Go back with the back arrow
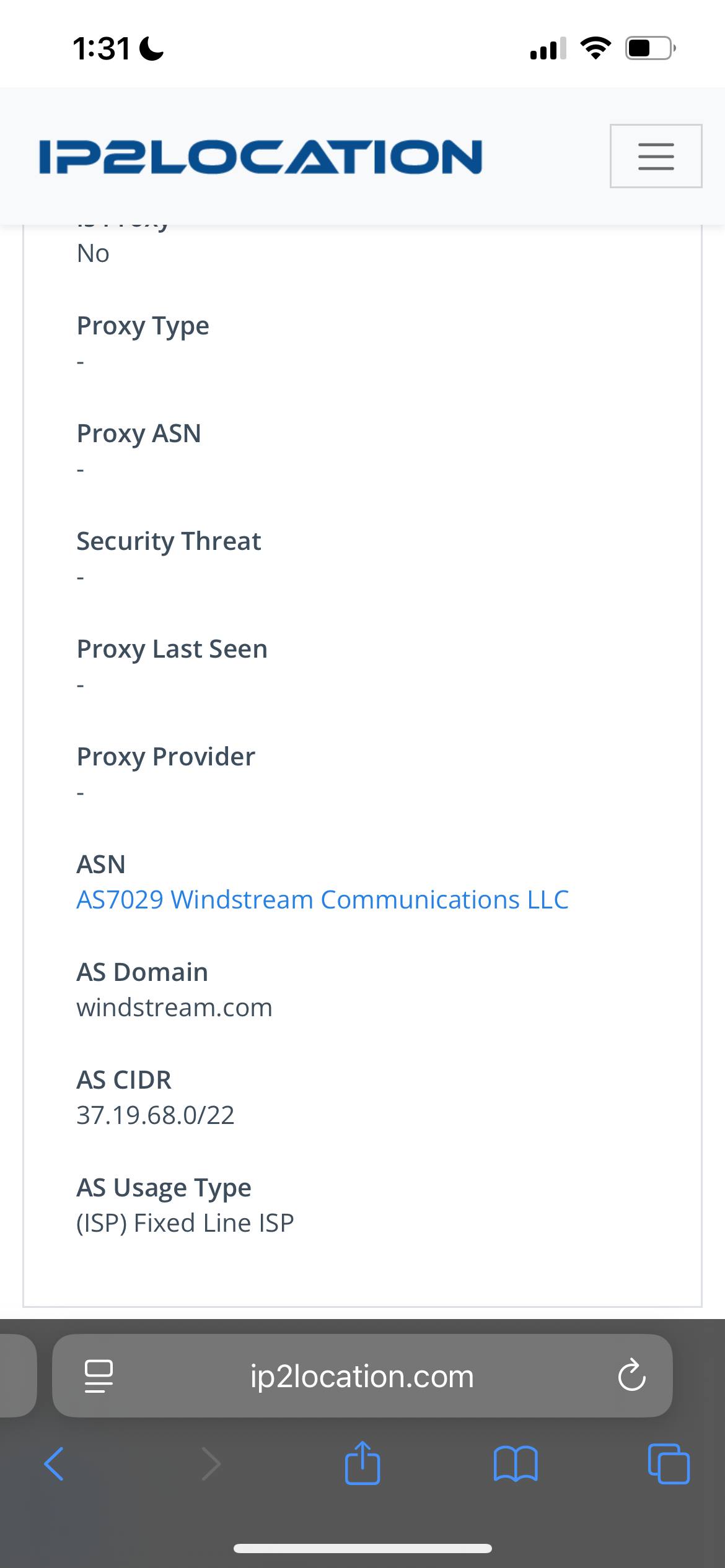The height and width of the screenshot is (1568, 725). point(54,1464)
